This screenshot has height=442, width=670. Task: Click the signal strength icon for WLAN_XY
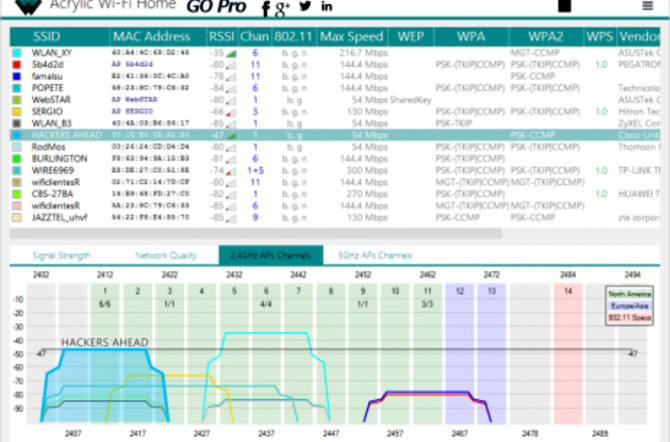pos(231,54)
